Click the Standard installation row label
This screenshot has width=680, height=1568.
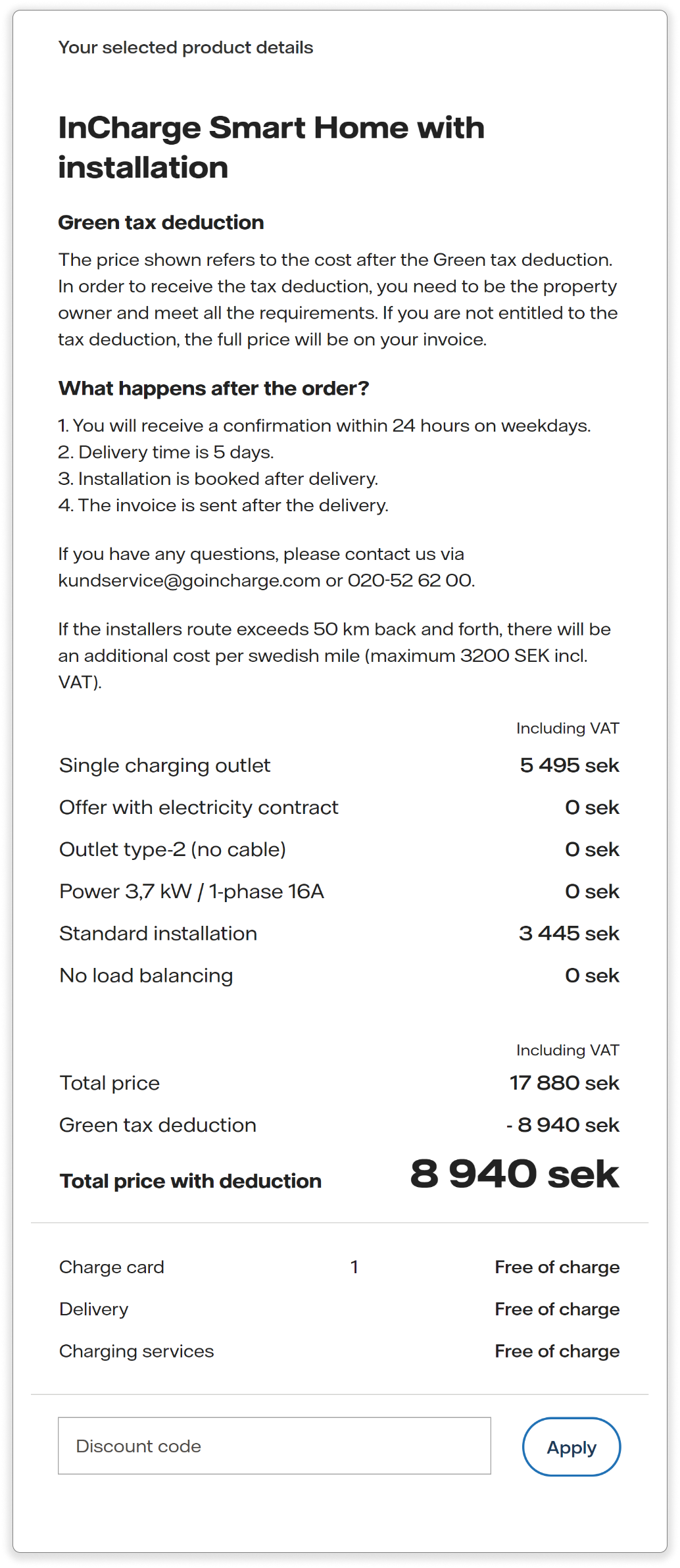click(x=158, y=934)
